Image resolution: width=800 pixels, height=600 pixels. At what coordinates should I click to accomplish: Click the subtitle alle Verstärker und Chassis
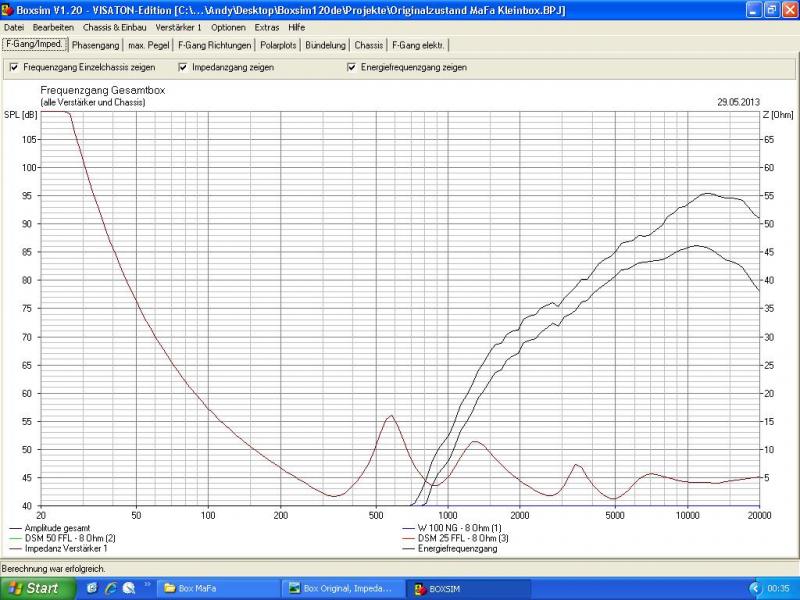tap(93, 103)
